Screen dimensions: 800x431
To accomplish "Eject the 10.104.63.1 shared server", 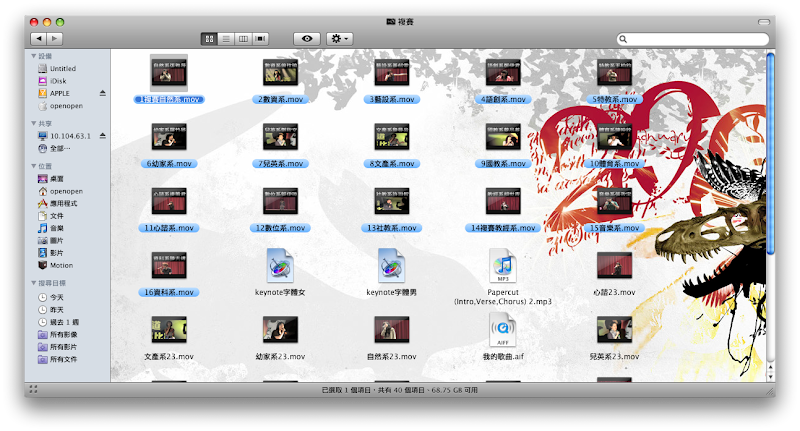I will [103, 136].
